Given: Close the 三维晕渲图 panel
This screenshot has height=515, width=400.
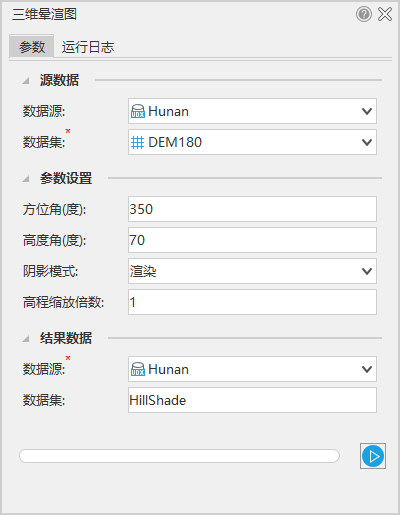Looking at the screenshot, I should [385, 14].
